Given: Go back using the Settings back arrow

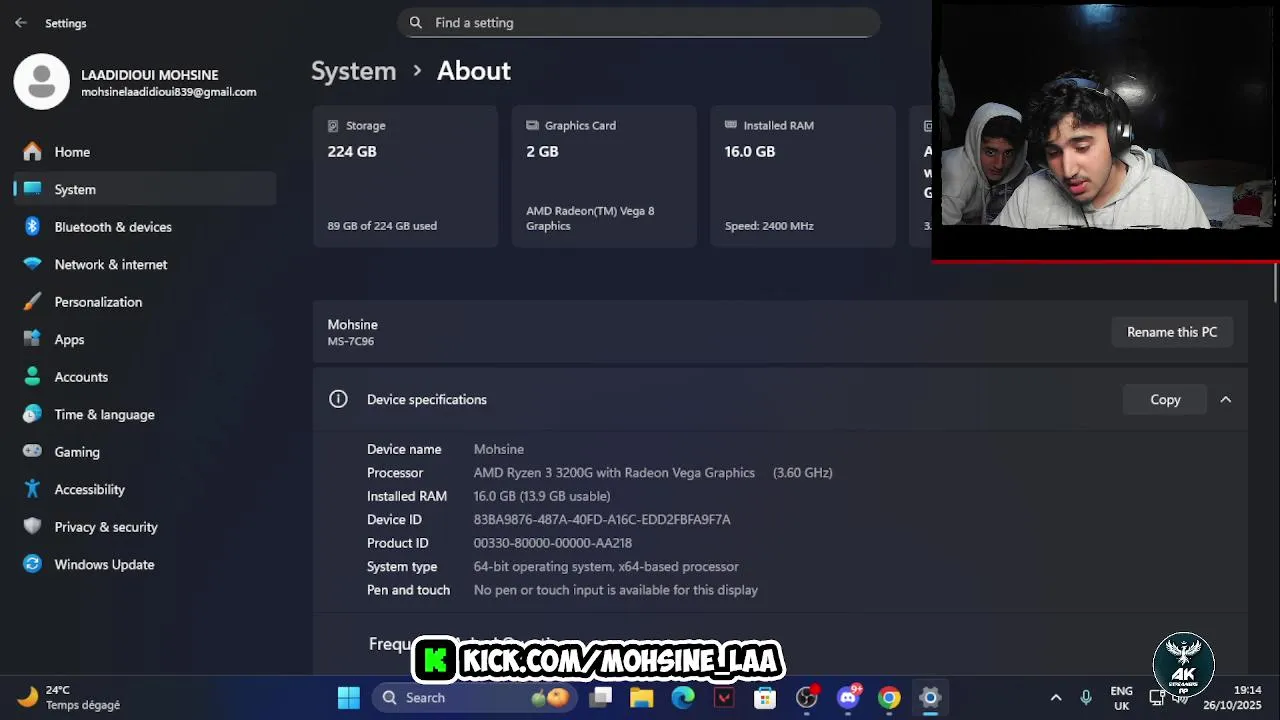Looking at the screenshot, I should coord(21,22).
